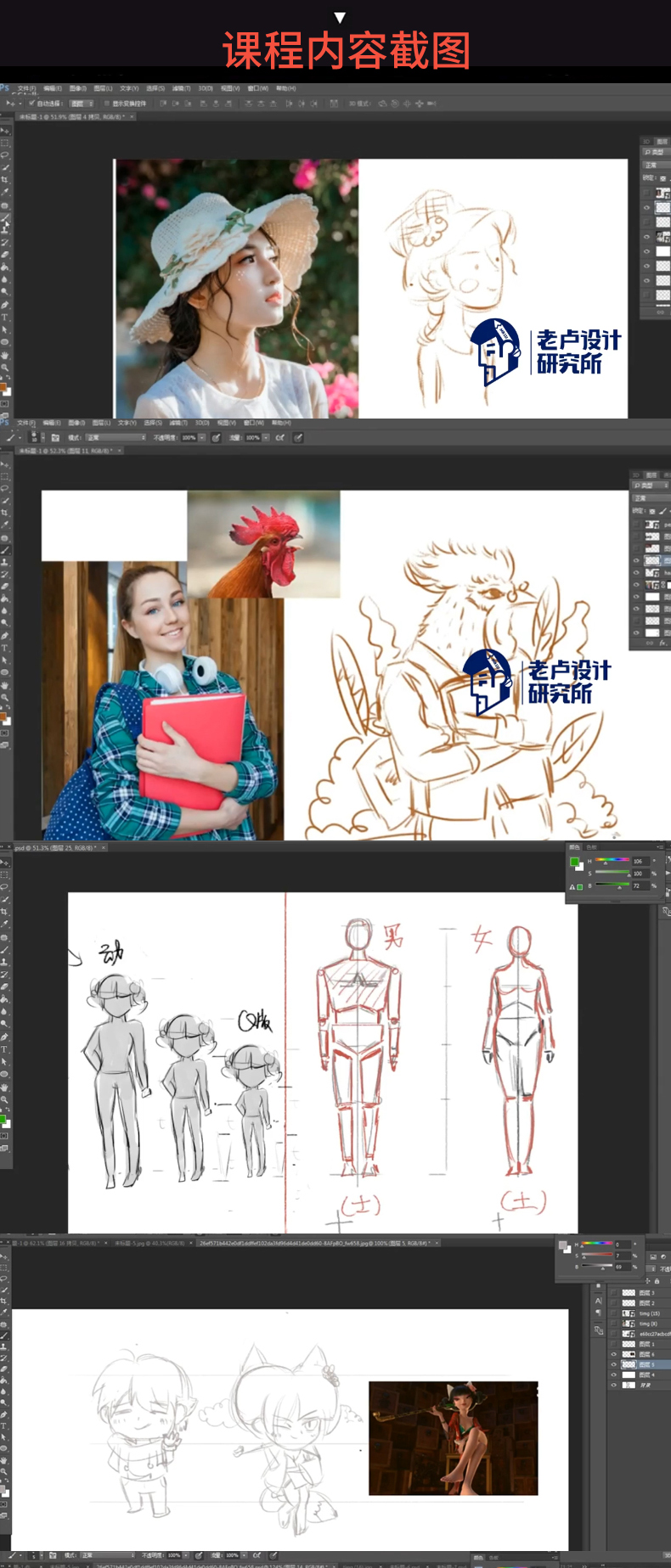Click align top edges icon in hat-girl options bar
This screenshot has height=1568, width=671.
tap(162, 104)
